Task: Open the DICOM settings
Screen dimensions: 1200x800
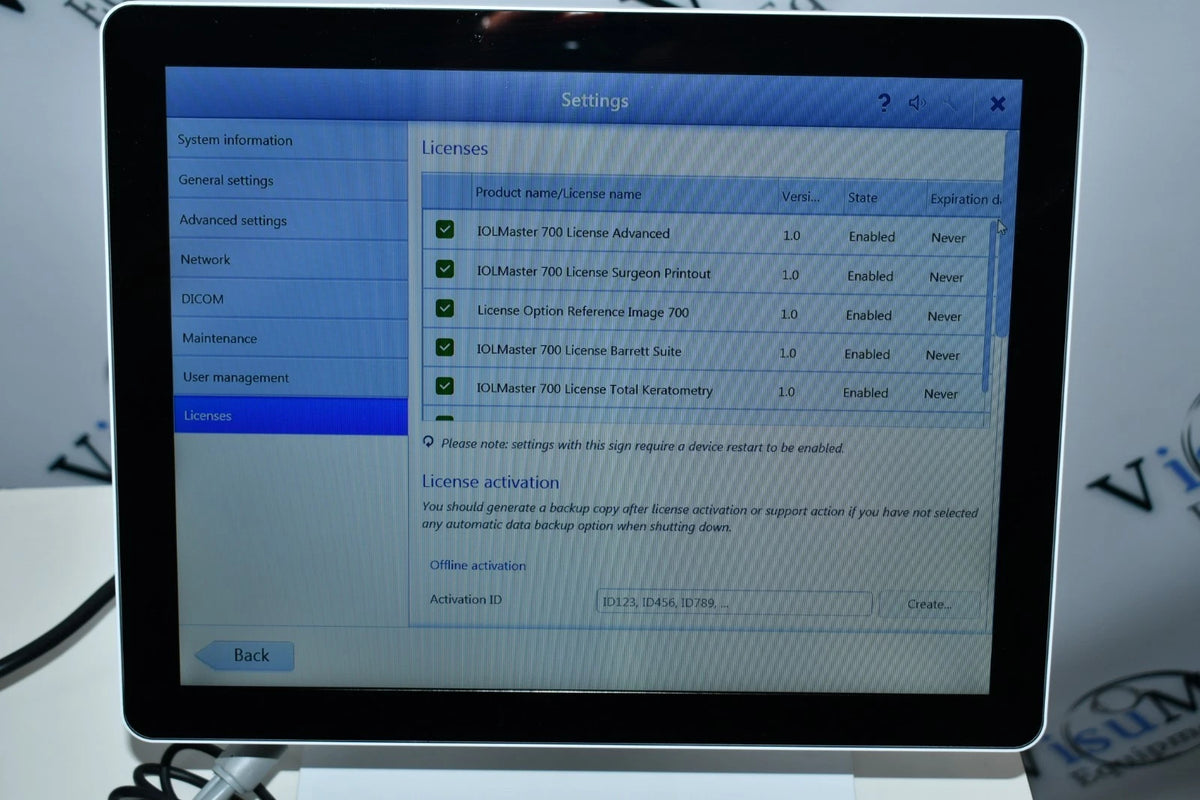Action: coord(290,299)
